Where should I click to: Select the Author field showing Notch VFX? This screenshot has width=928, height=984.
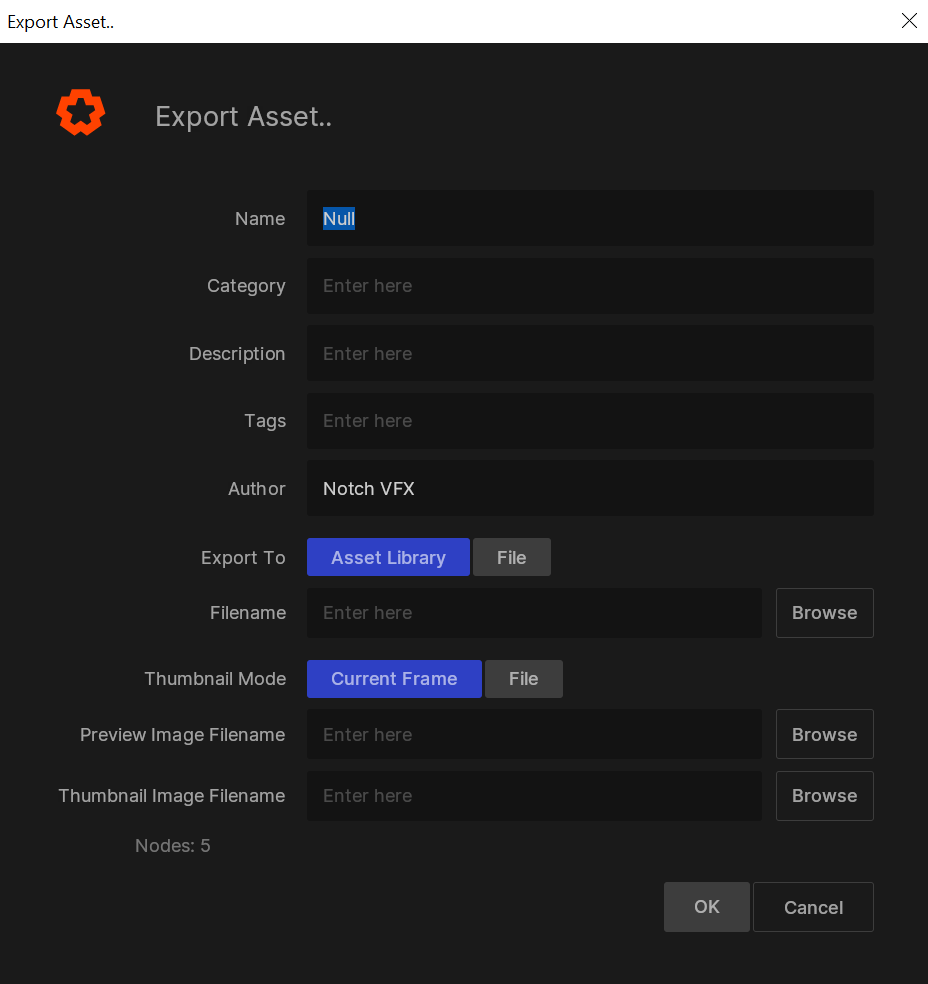click(x=590, y=488)
